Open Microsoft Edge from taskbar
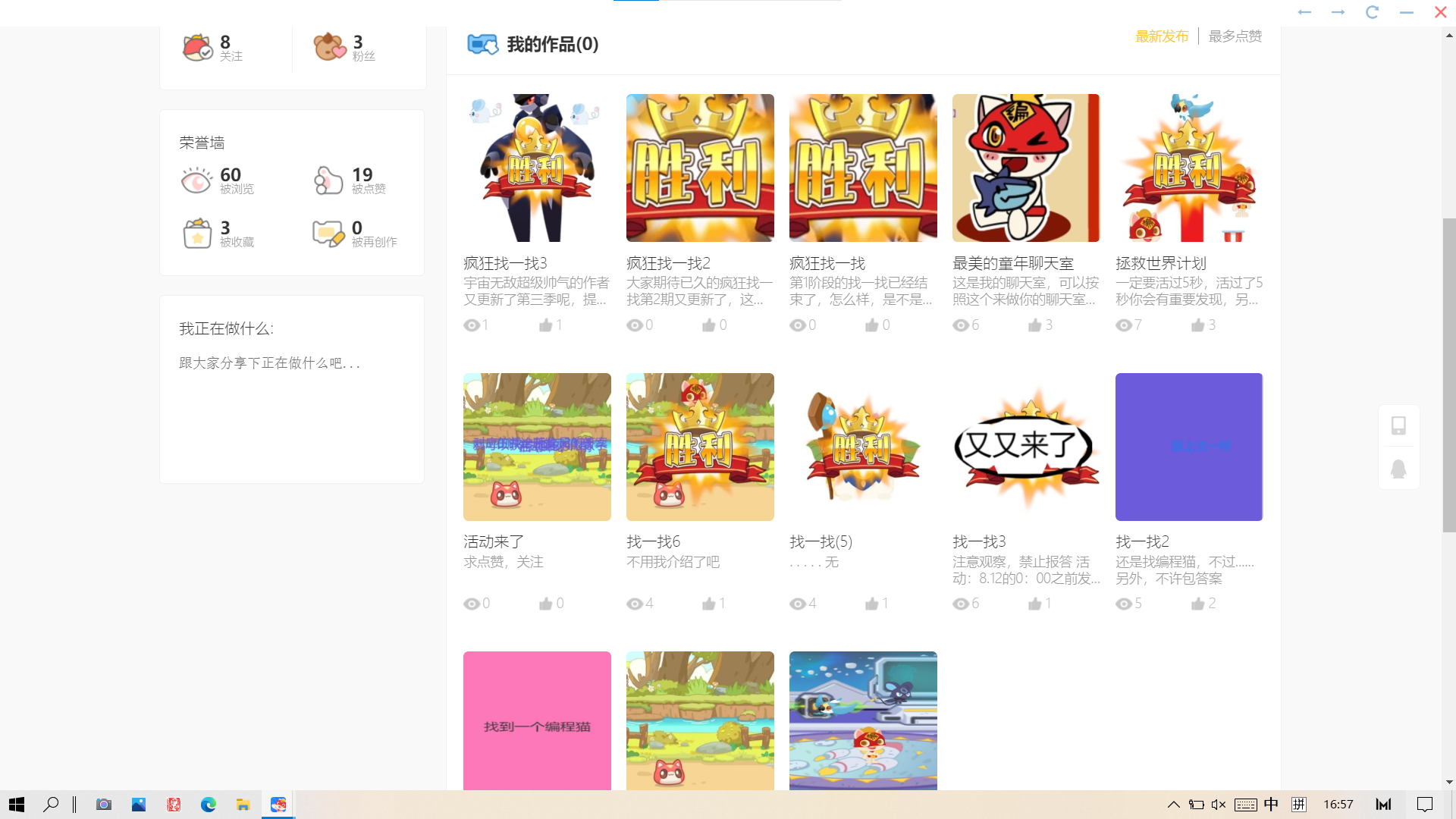This screenshot has width=1456, height=819. (209, 805)
